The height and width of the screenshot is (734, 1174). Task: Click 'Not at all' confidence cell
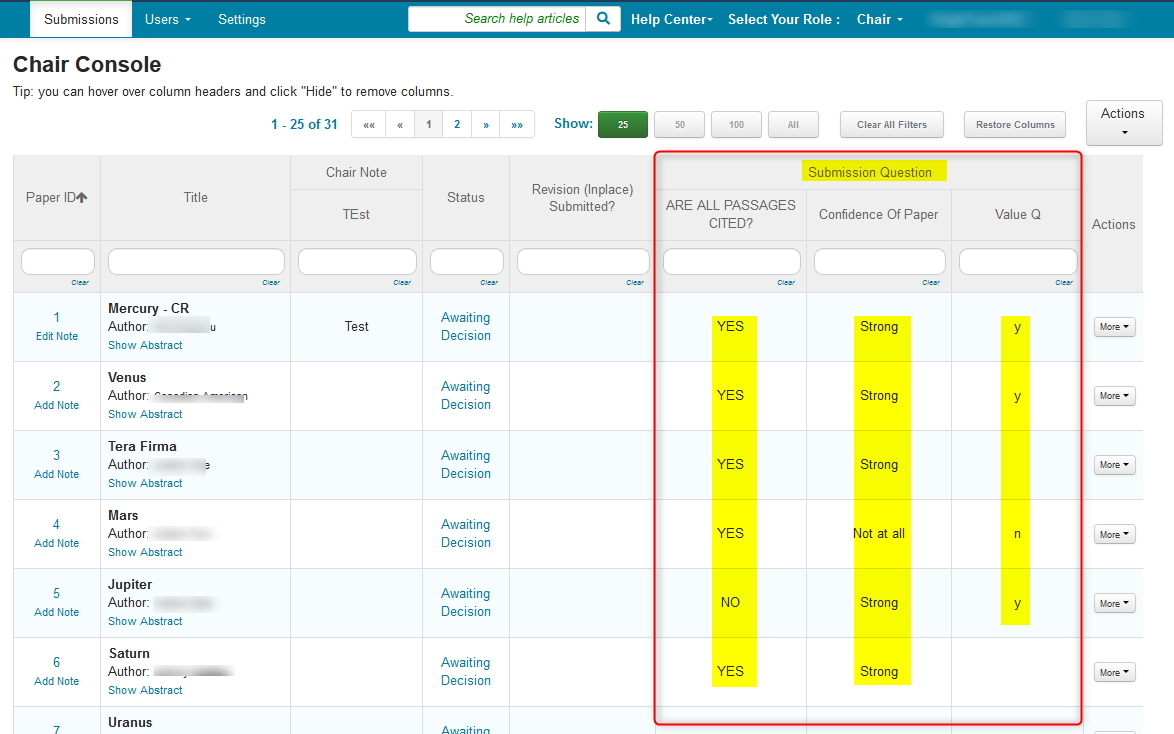[x=879, y=533]
